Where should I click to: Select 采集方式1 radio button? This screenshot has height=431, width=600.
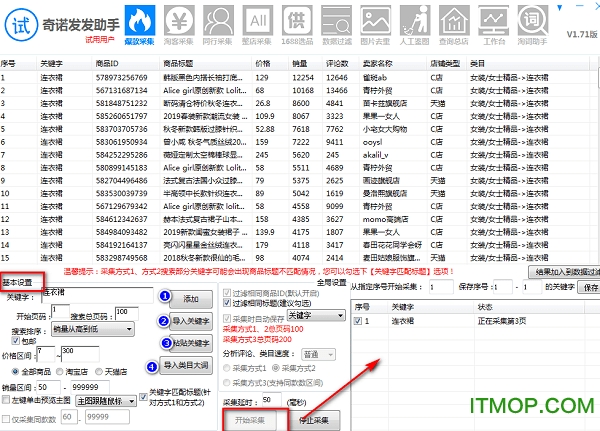click(x=227, y=368)
